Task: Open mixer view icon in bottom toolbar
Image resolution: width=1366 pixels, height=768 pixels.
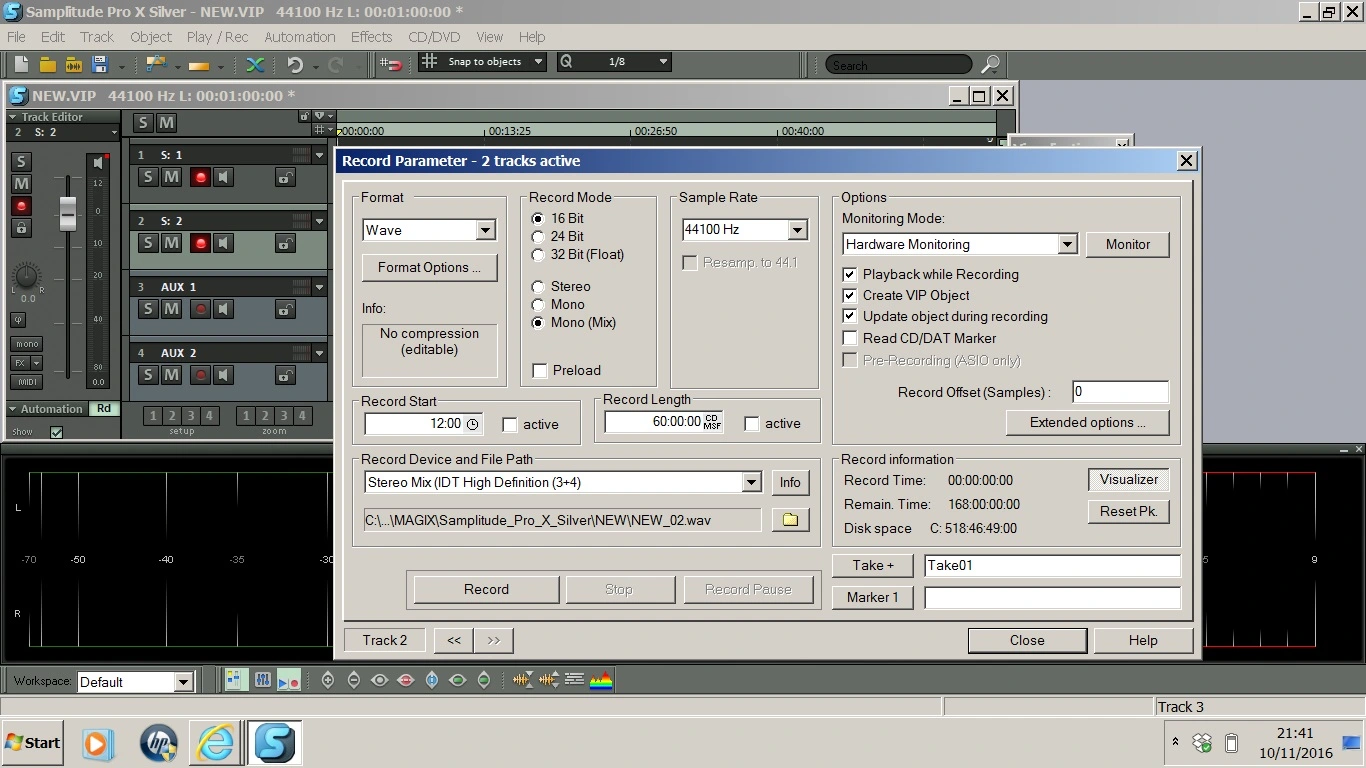Action: [262, 680]
